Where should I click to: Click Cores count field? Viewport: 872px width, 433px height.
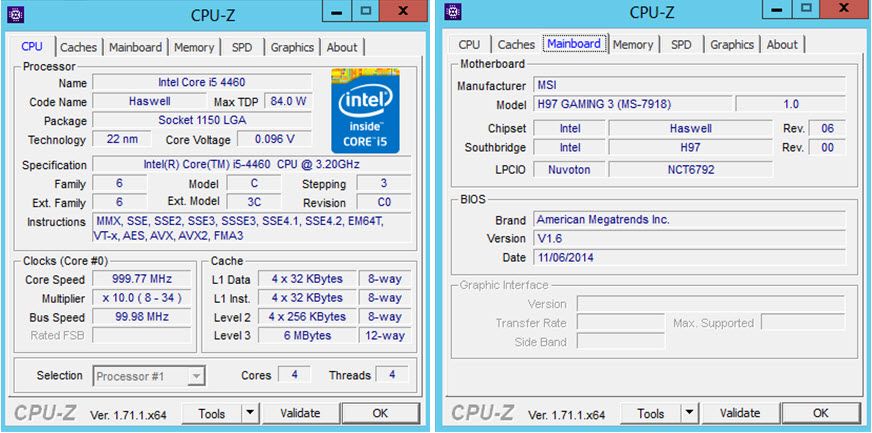coord(294,375)
